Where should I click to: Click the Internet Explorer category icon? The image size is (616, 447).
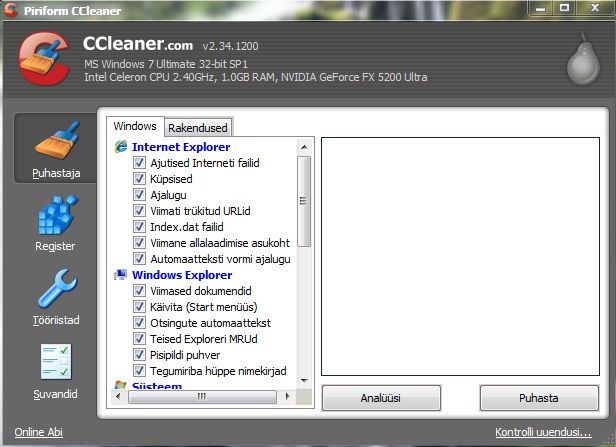point(121,147)
